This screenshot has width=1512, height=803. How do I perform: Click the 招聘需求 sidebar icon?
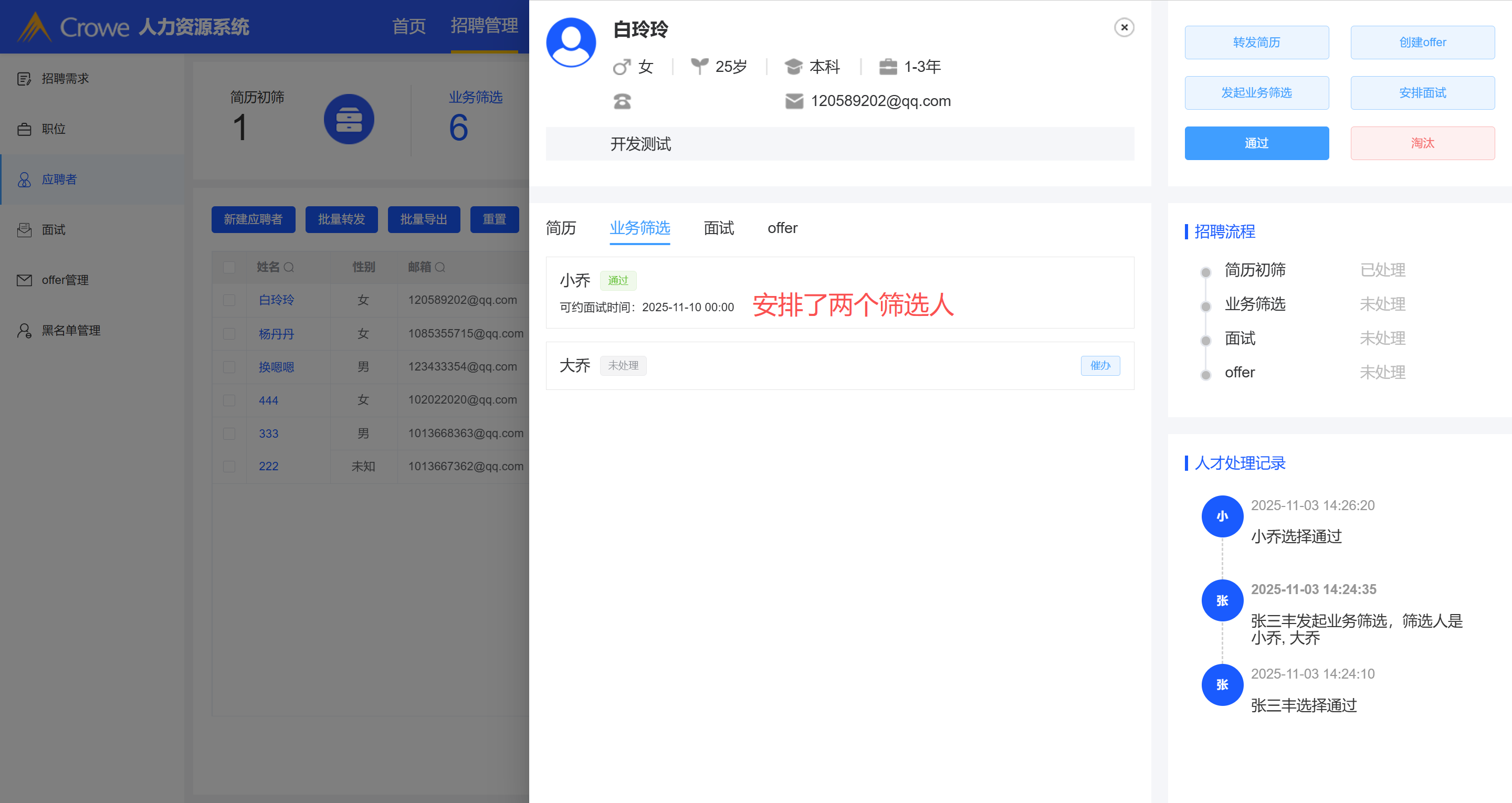click(24, 79)
